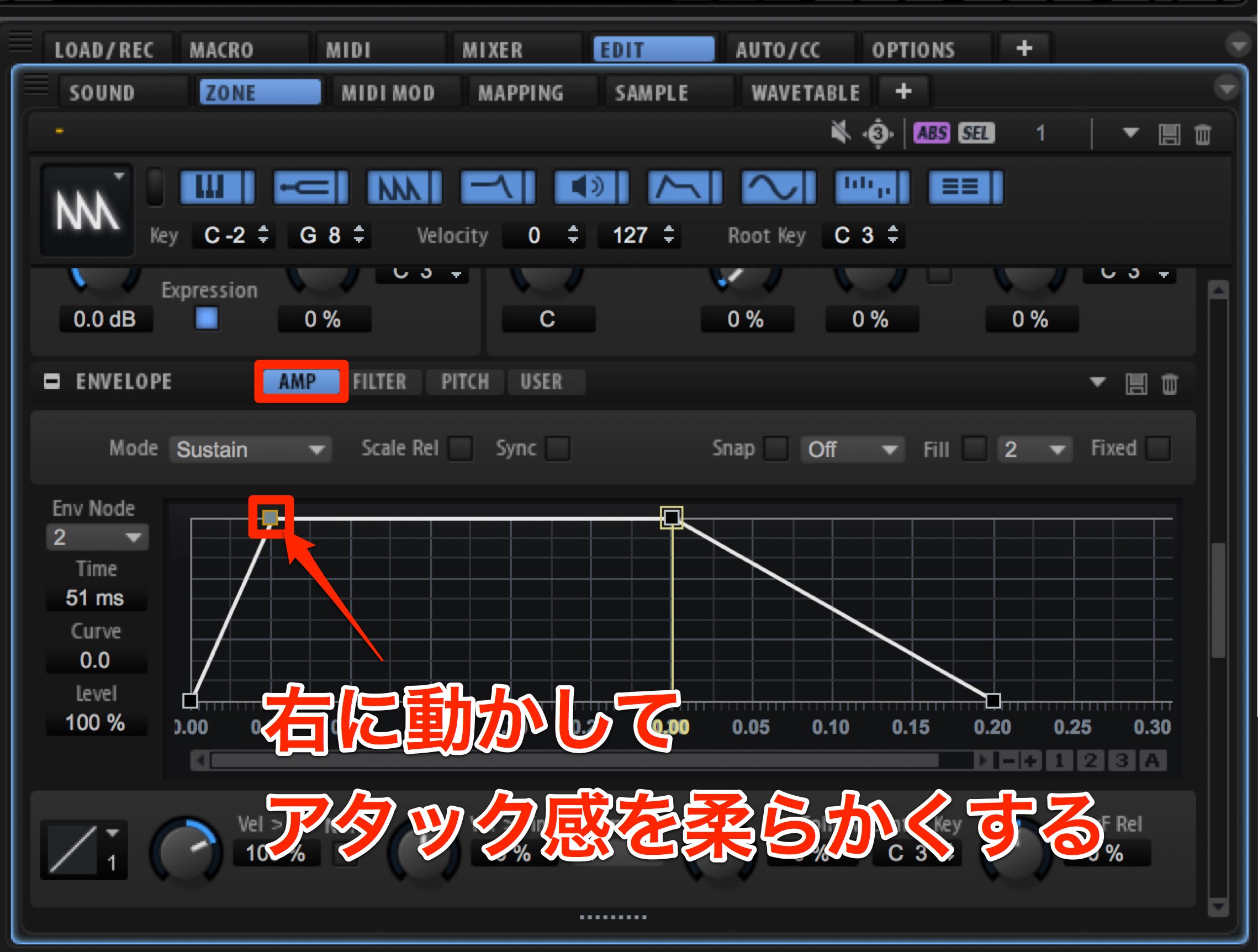
Task: Select the sustain envelope node
Action: coord(672,517)
